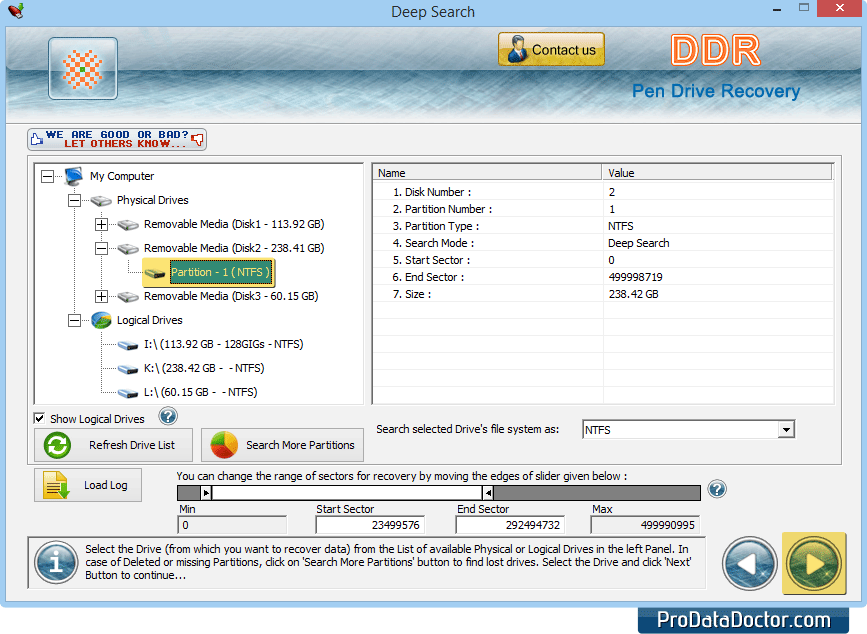Click the Start Sector input field
Image resolution: width=867 pixels, height=634 pixels.
click(370, 525)
